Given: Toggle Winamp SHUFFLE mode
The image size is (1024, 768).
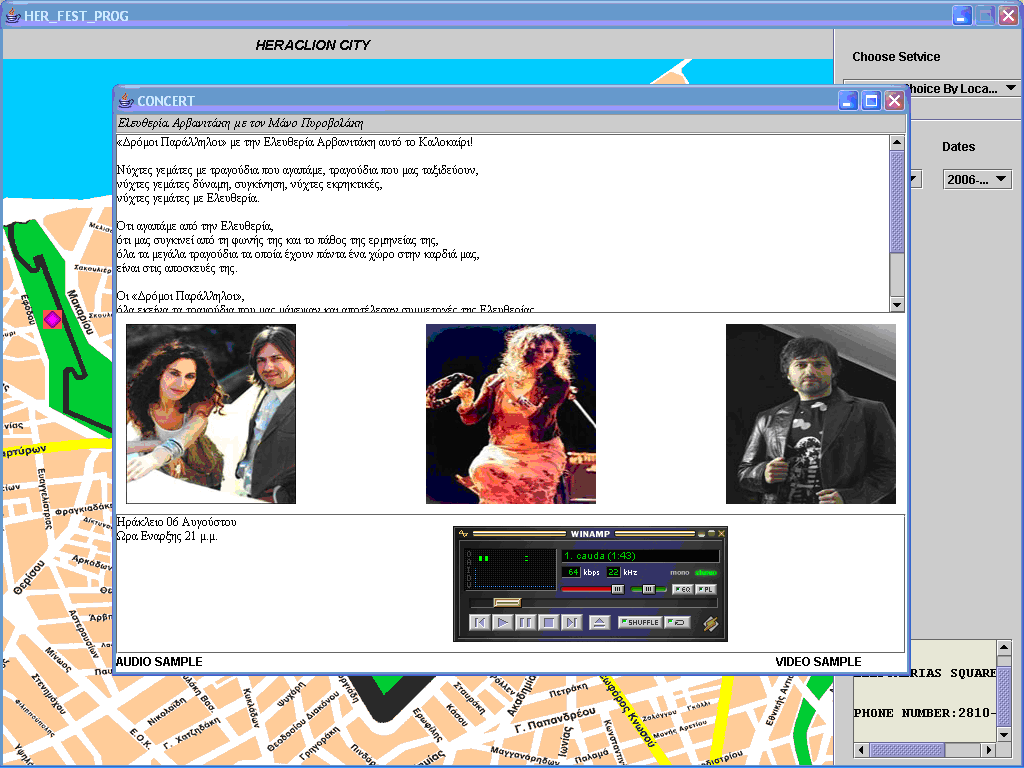Looking at the screenshot, I should 640,622.
